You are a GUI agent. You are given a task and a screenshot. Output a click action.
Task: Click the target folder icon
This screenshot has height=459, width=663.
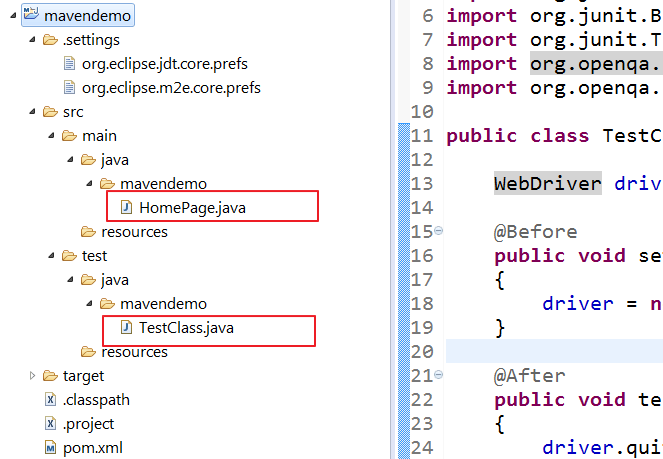(x=50, y=376)
